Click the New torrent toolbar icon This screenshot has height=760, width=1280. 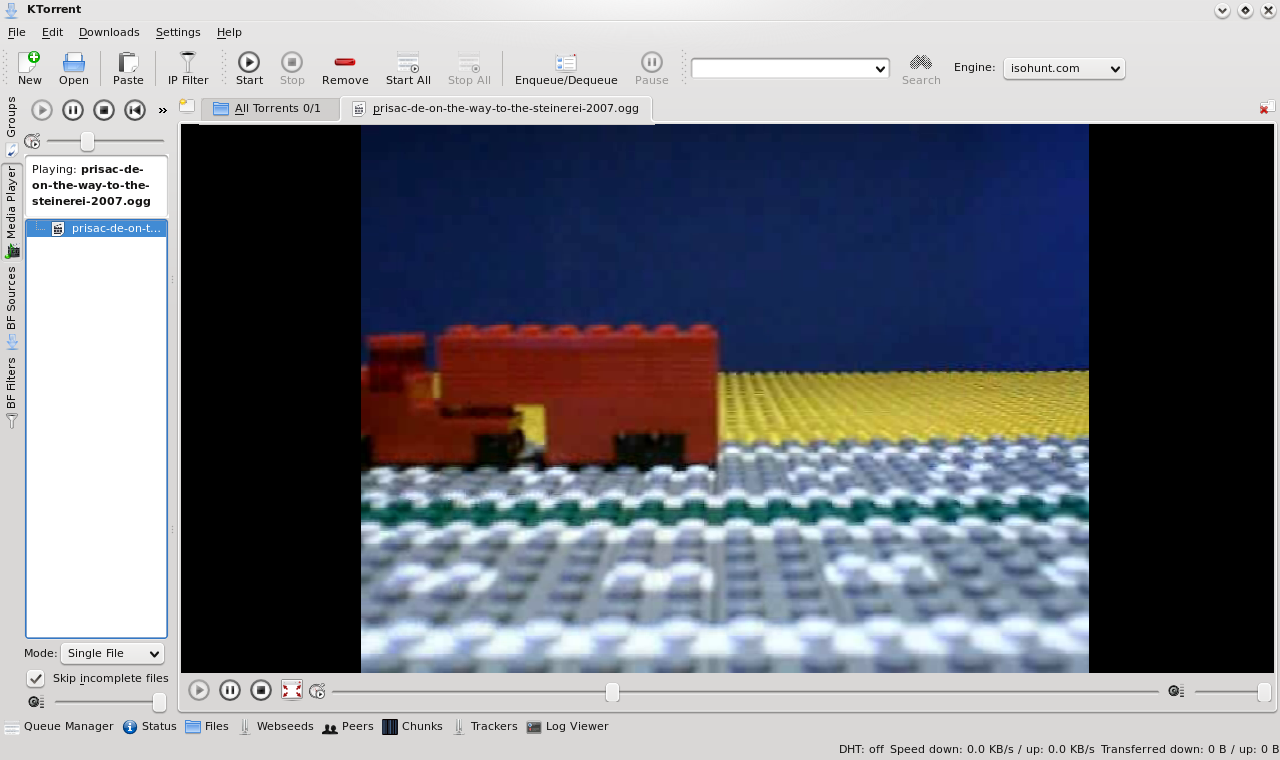tap(29, 68)
